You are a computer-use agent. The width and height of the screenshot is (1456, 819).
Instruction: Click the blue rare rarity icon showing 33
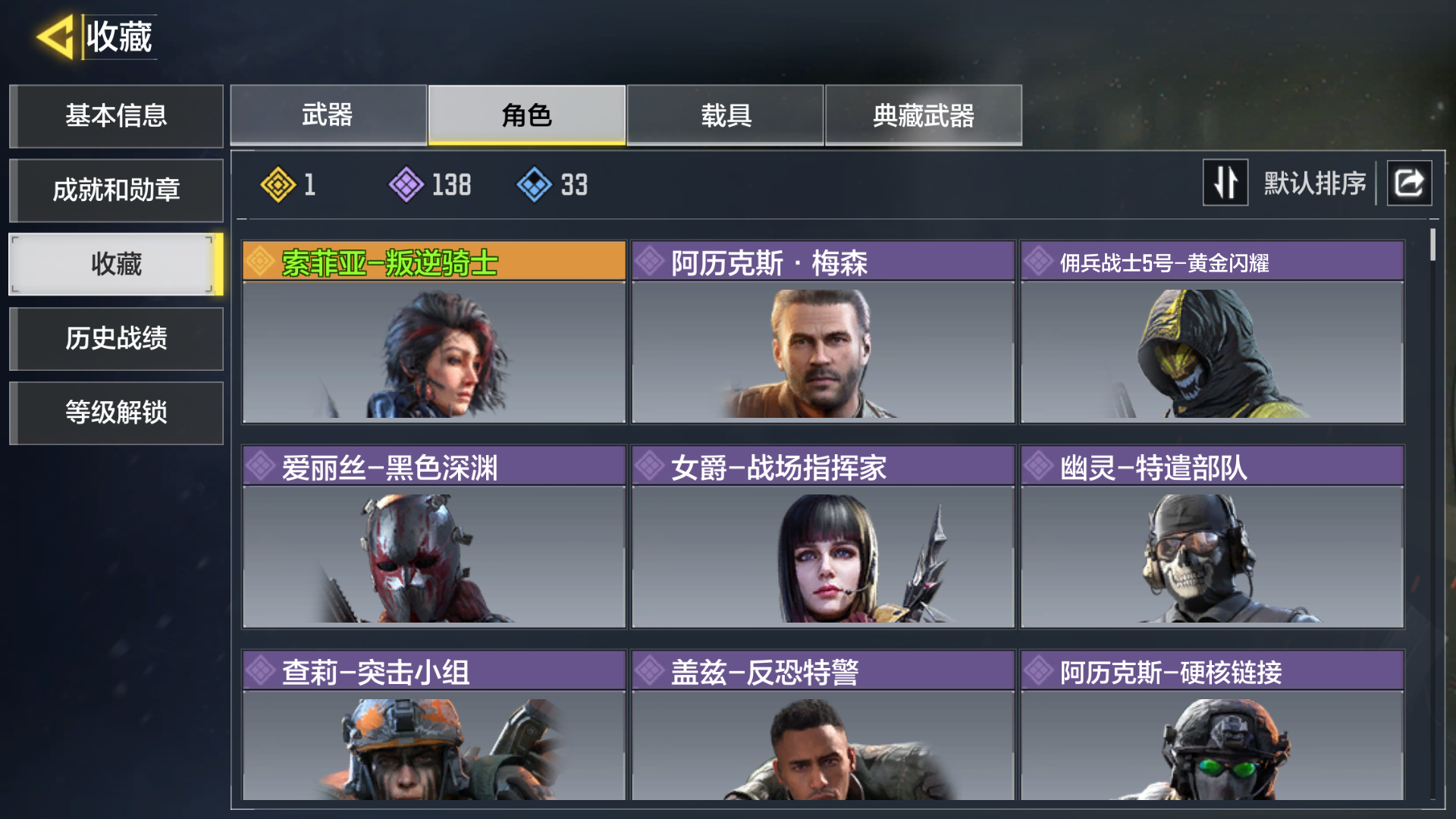[535, 184]
